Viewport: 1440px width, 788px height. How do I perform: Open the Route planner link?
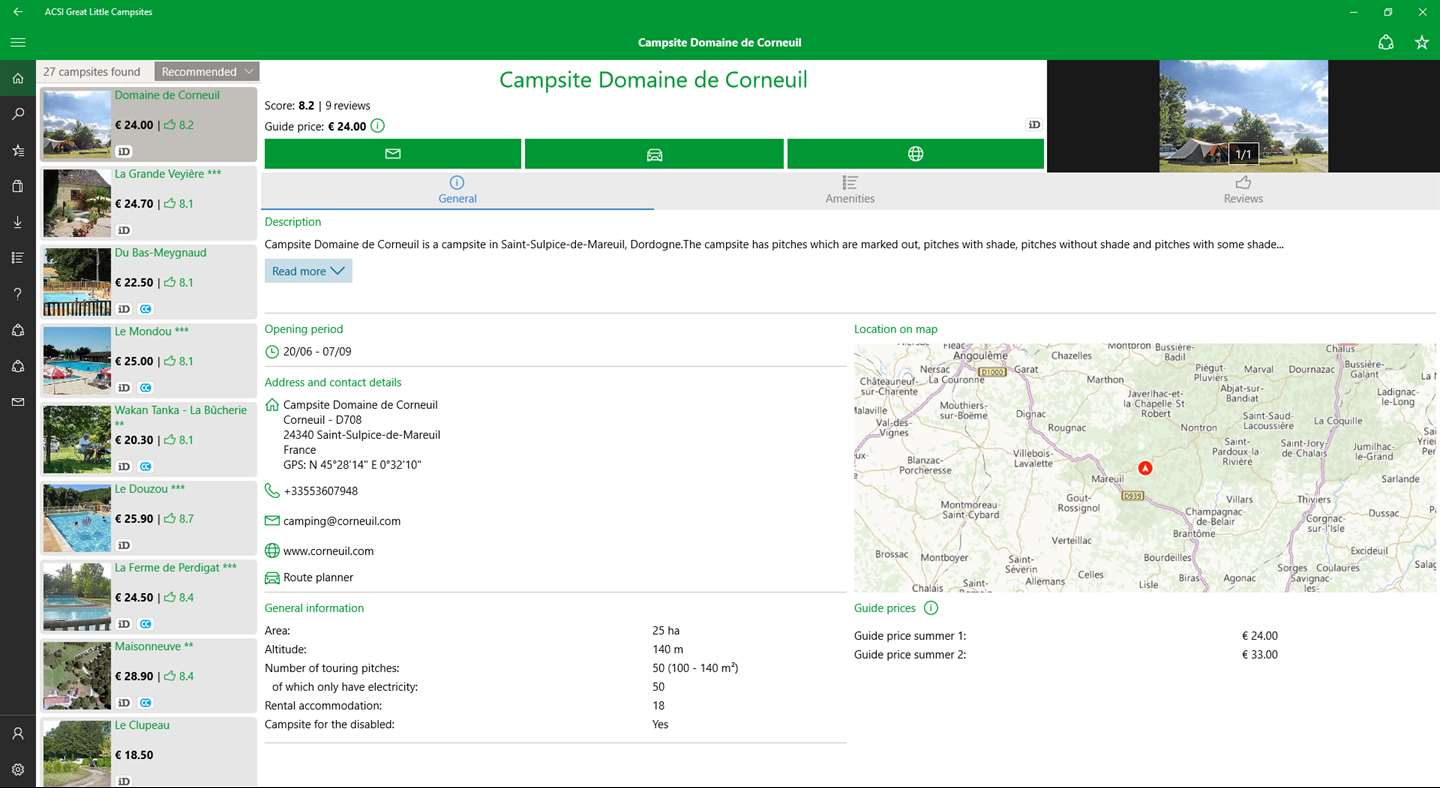tap(318, 577)
